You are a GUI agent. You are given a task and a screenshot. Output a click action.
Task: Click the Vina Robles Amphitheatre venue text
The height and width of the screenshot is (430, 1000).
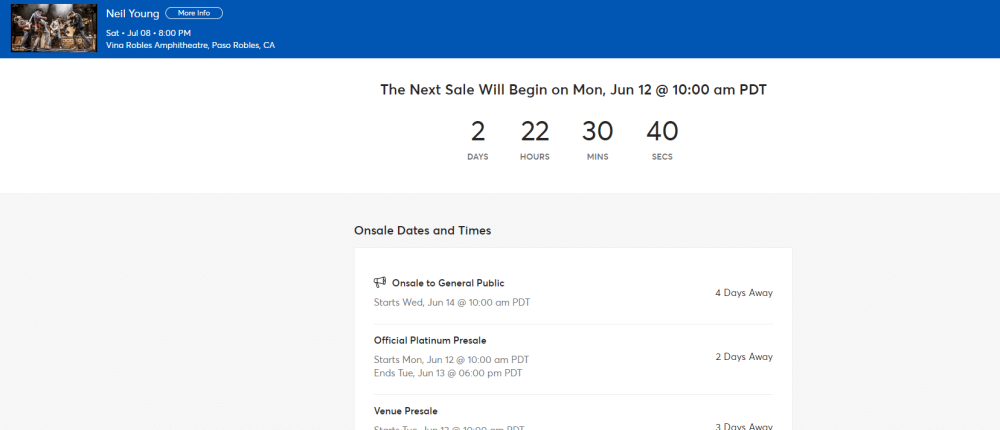[190, 45]
